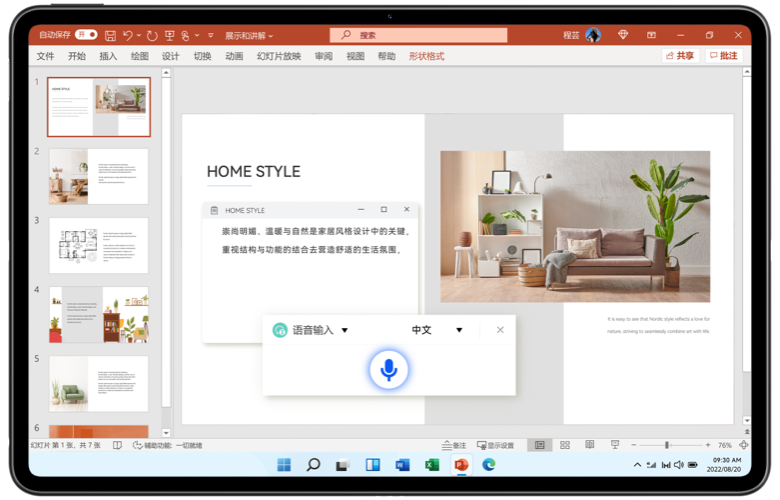Click the Redo circular arrow icon

coord(152,35)
